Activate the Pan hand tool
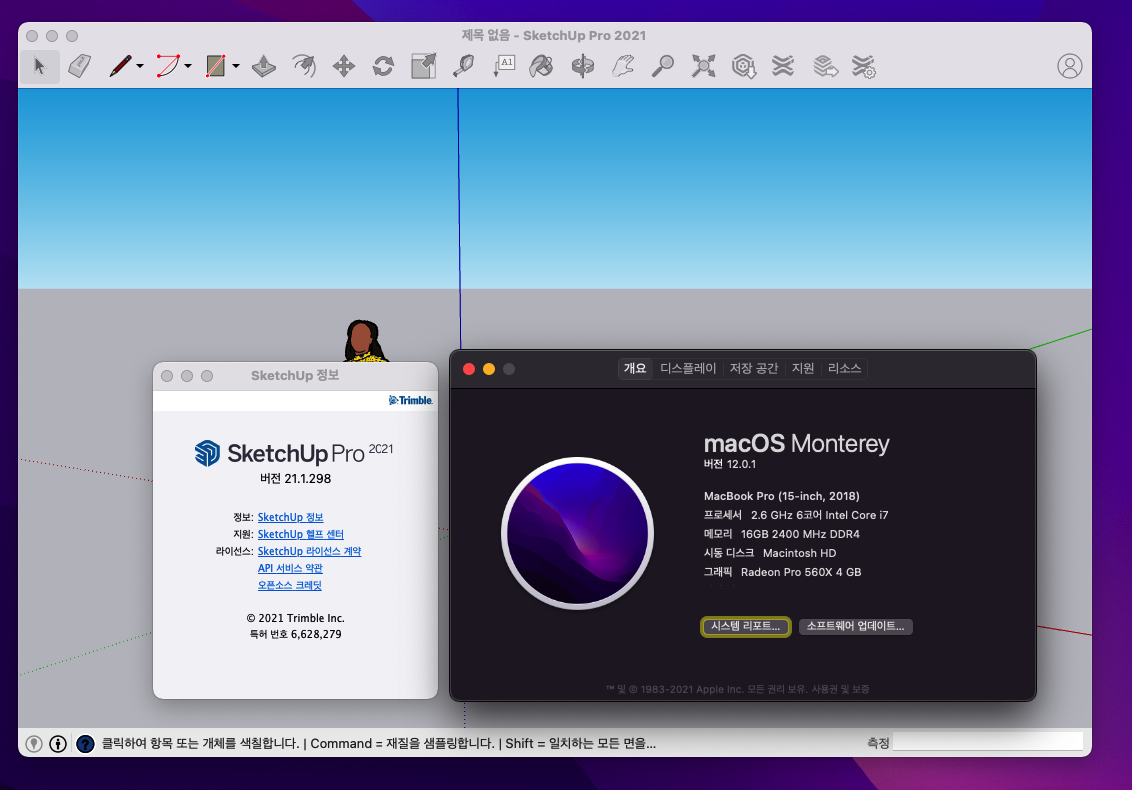 point(622,66)
